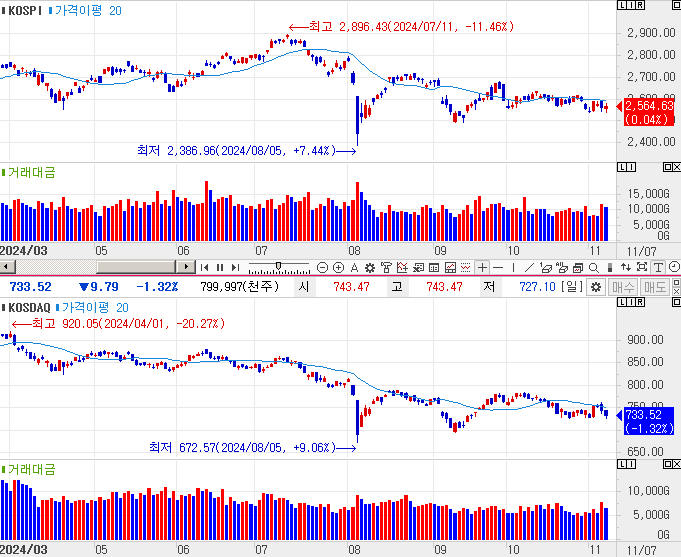Click the horizontal scrollbar thumb

tap(136, 267)
